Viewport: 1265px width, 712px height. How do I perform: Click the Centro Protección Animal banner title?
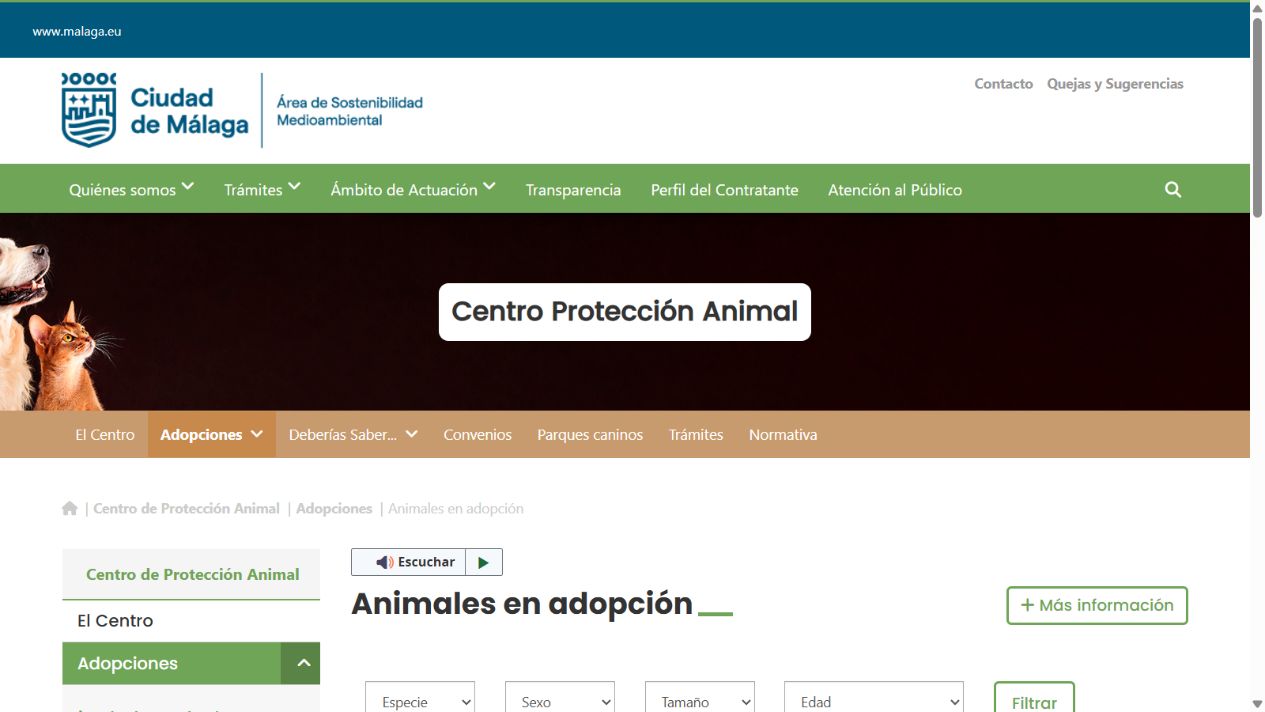click(625, 311)
